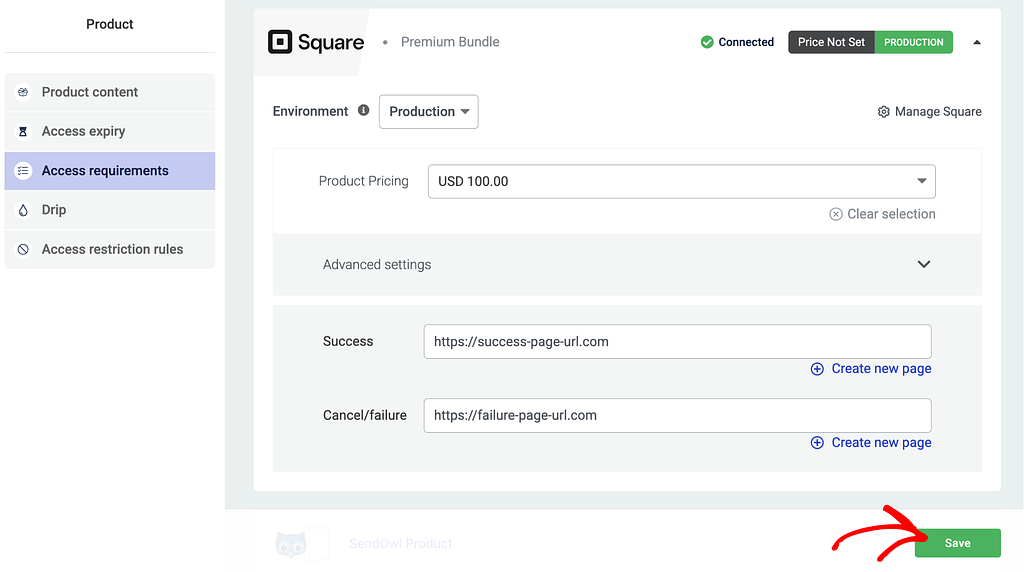Click the Square logo icon
The image size is (1024, 572).
[280, 42]
